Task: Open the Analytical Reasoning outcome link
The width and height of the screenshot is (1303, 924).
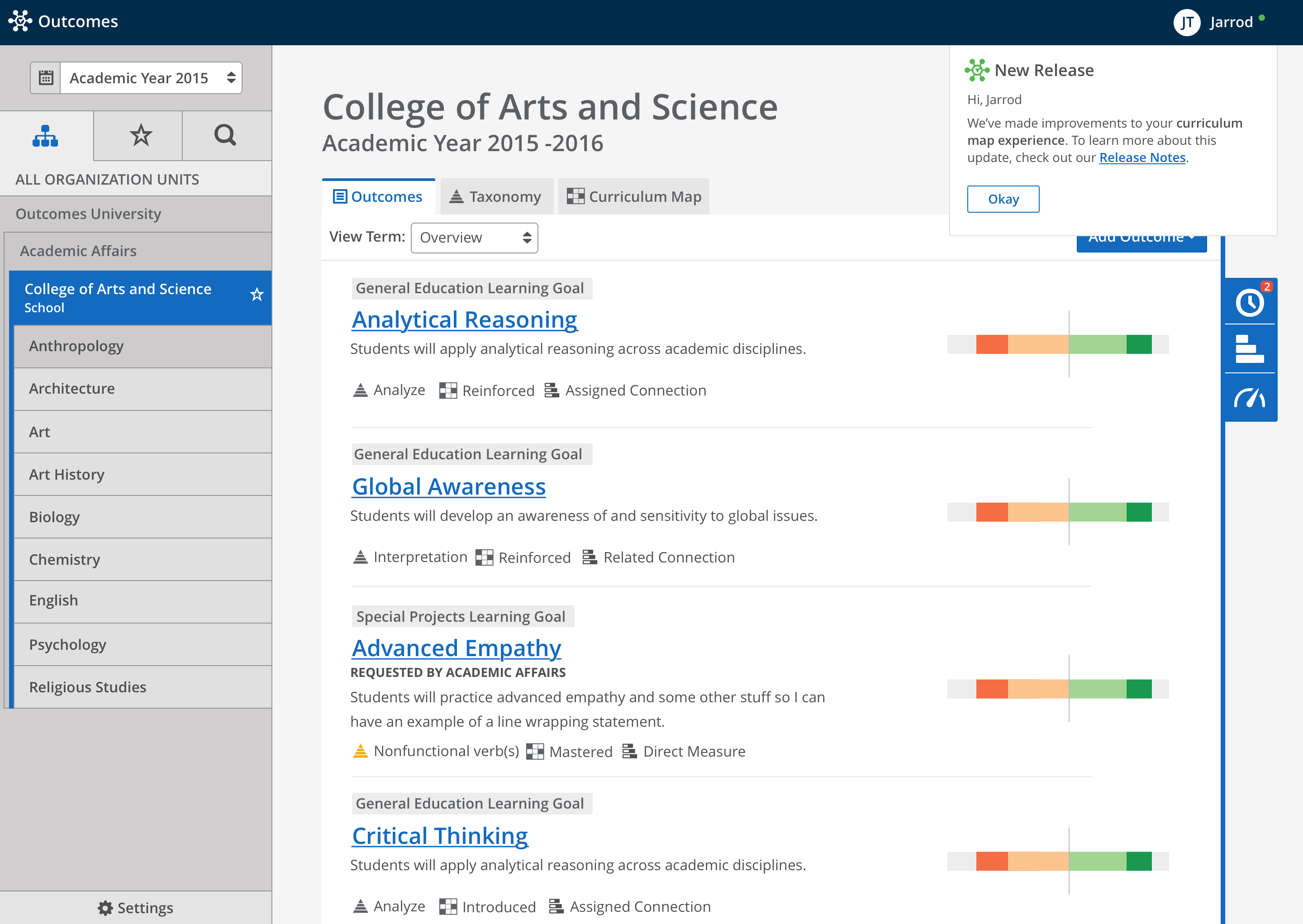Action: pyautogui.click(x=465, y=320)
